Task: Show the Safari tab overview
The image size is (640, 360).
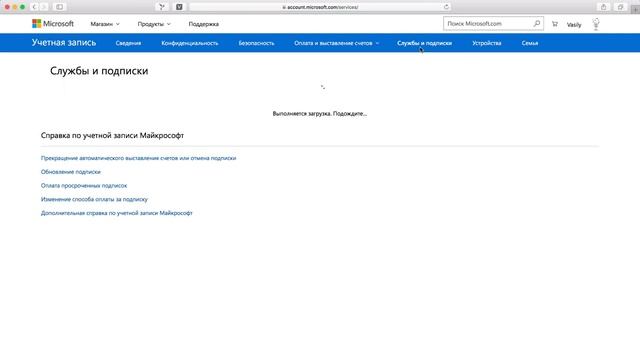Action: coord(620,7)
